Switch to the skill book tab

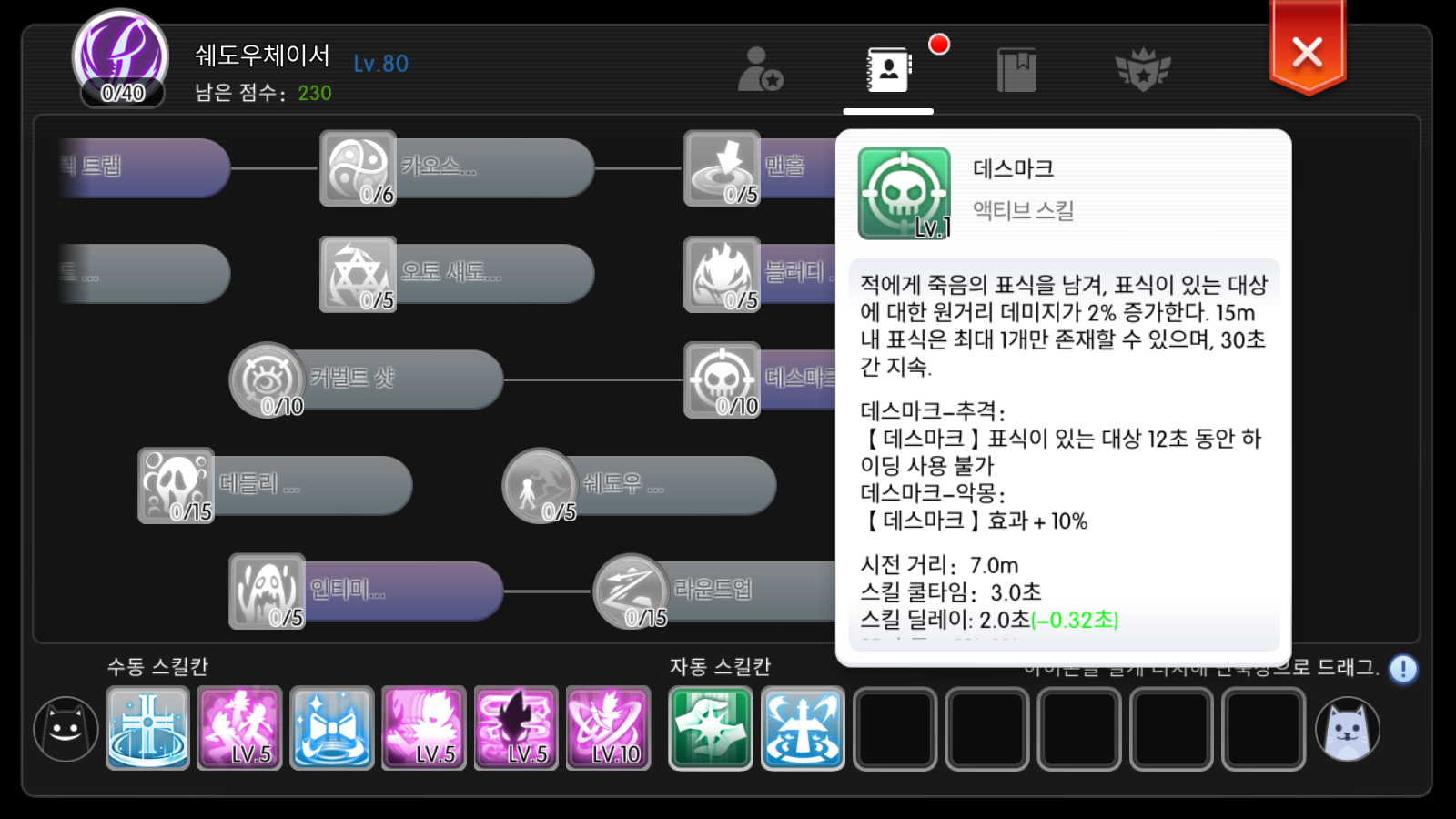click(x=889, y=69)
